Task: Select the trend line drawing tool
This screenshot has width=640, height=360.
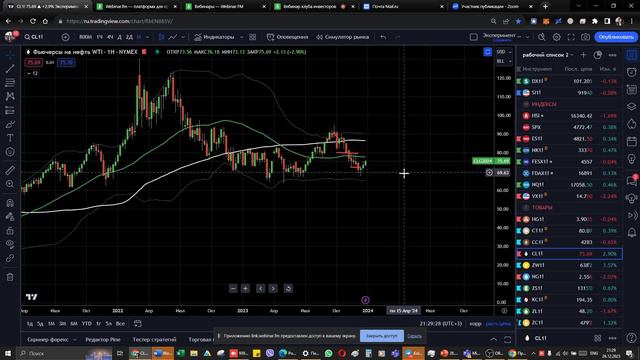Action: pyautogui.click(x=10, y=69)
